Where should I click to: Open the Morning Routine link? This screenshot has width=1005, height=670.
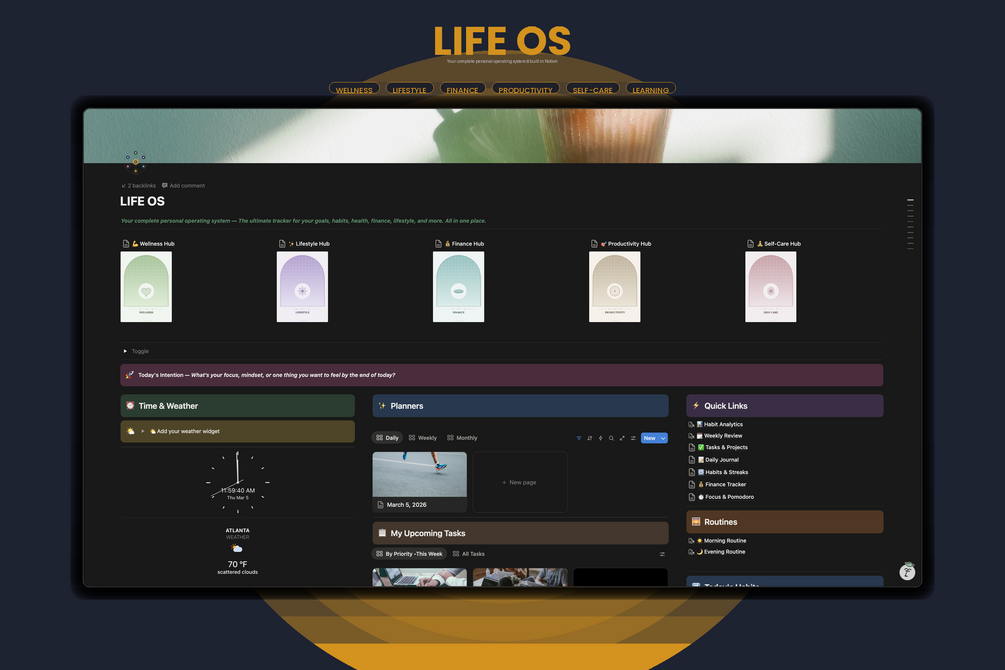[x=724, y=541]
